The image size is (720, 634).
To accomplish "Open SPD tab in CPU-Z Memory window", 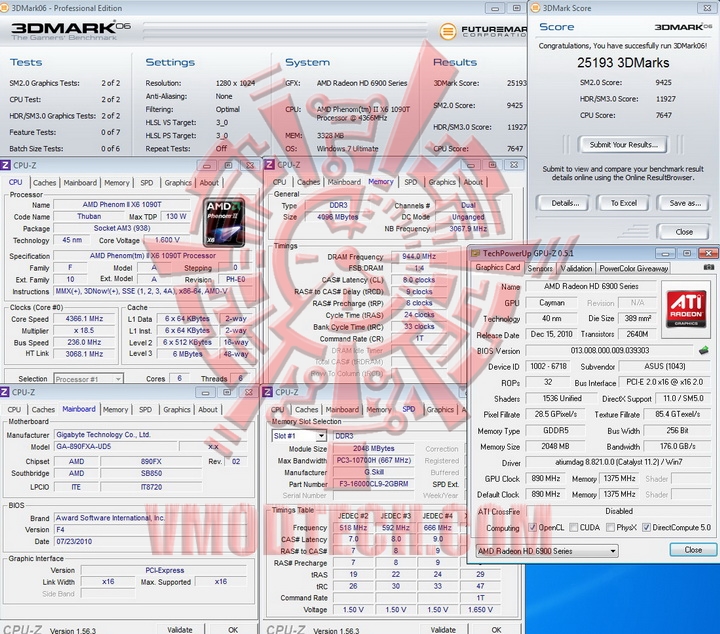I will 411,182.
